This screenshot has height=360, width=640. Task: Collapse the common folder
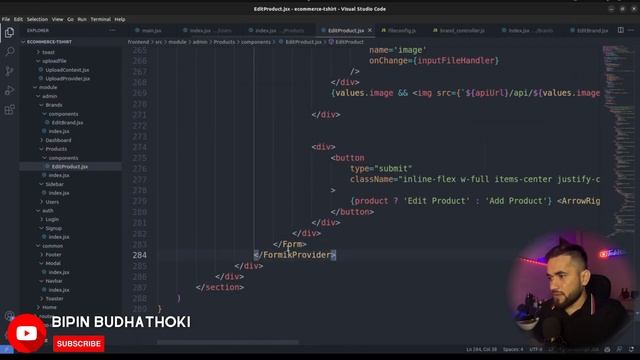tap(52, 246)
